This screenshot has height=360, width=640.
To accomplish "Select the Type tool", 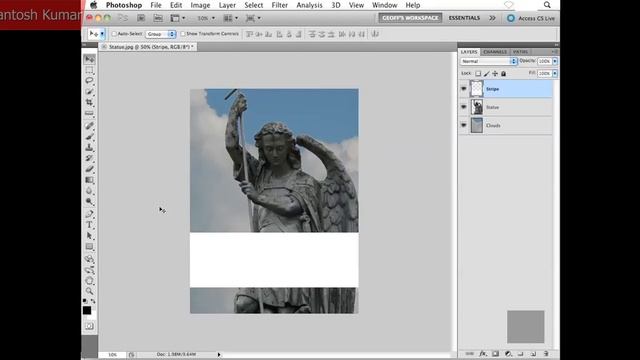I will click(89, 225).
